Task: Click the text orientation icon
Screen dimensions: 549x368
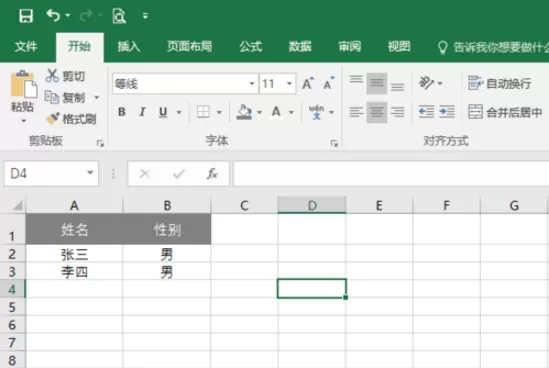Action: (x=426, y=83)
